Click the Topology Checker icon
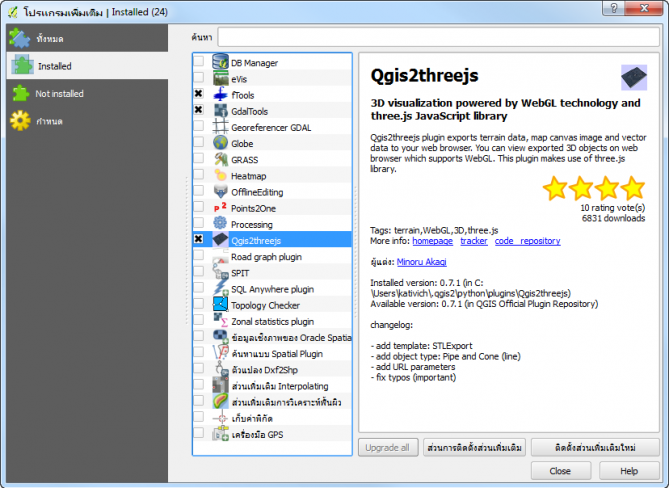 pyautogui.click(x=220, y=305)
